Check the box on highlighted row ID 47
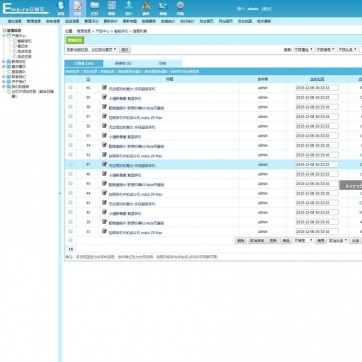The width and height of the screenshot is (362, 362). (70, 164)
